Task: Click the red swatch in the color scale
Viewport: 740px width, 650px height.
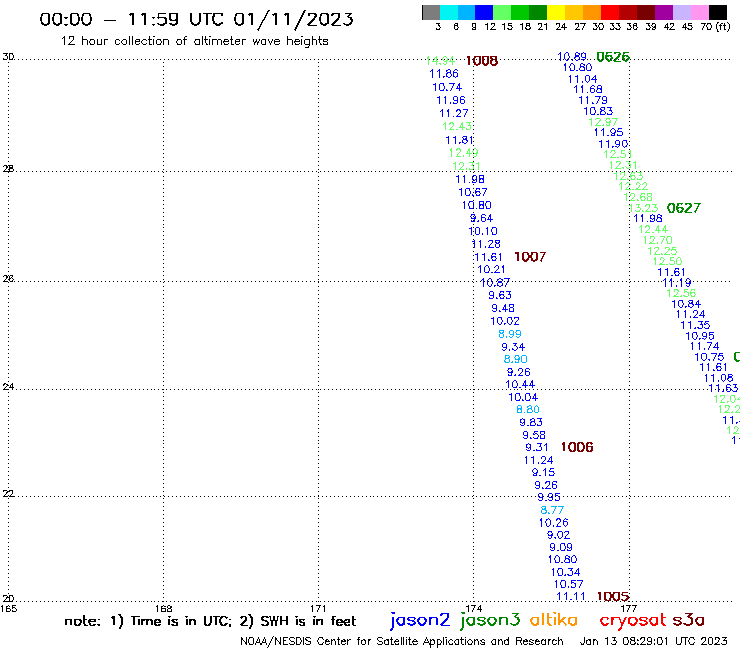Action: pyautogui.click(x=609, y=12)
